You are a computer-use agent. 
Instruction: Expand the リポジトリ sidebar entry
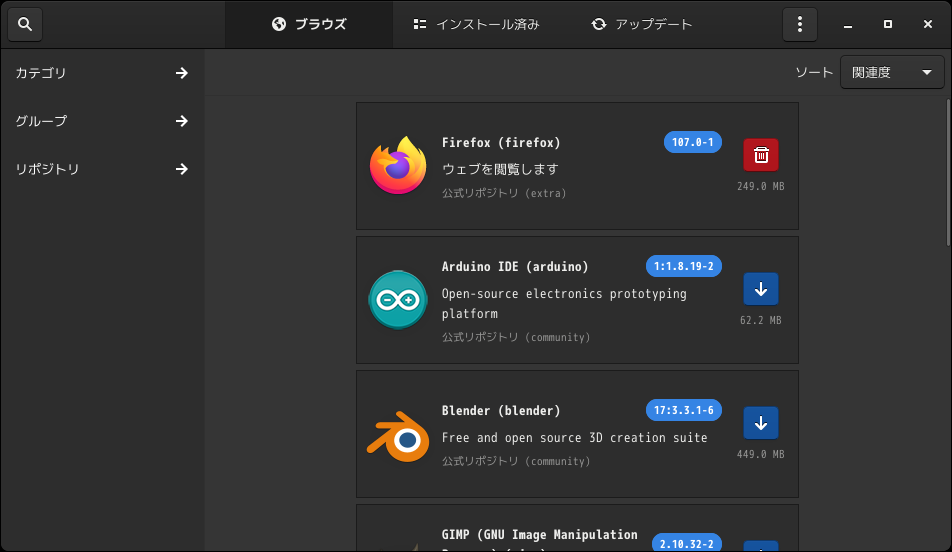tap(102, 169)
